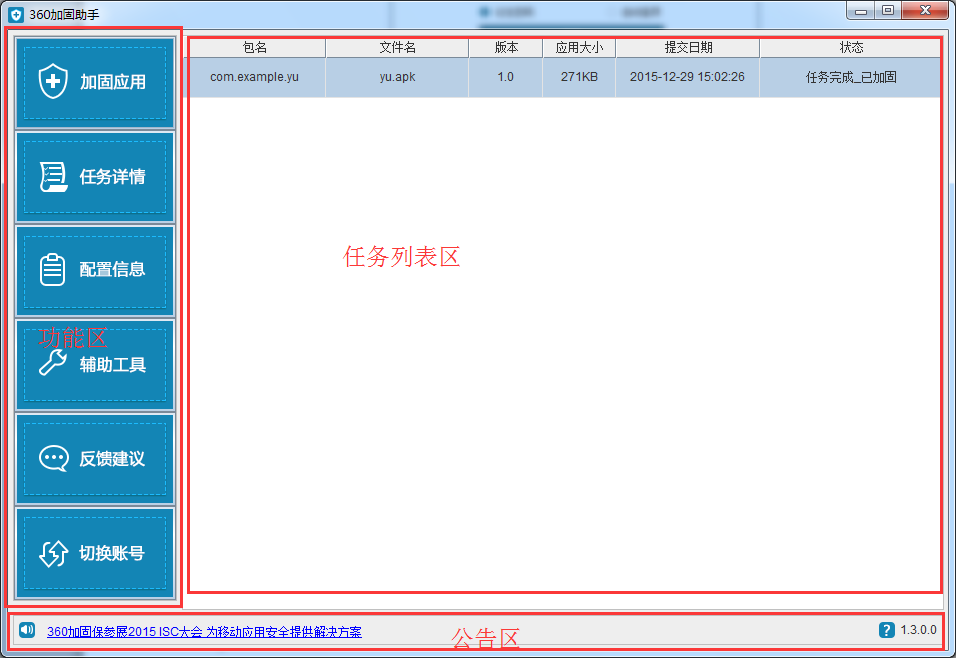Click the 271KB size cell
956x658 pixels.
579,77
